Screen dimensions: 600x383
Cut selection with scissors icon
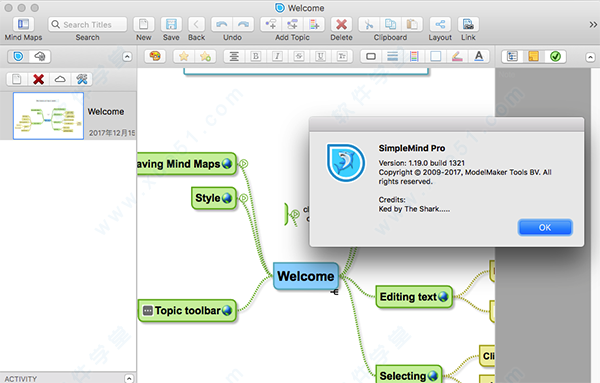click(369, 24)
